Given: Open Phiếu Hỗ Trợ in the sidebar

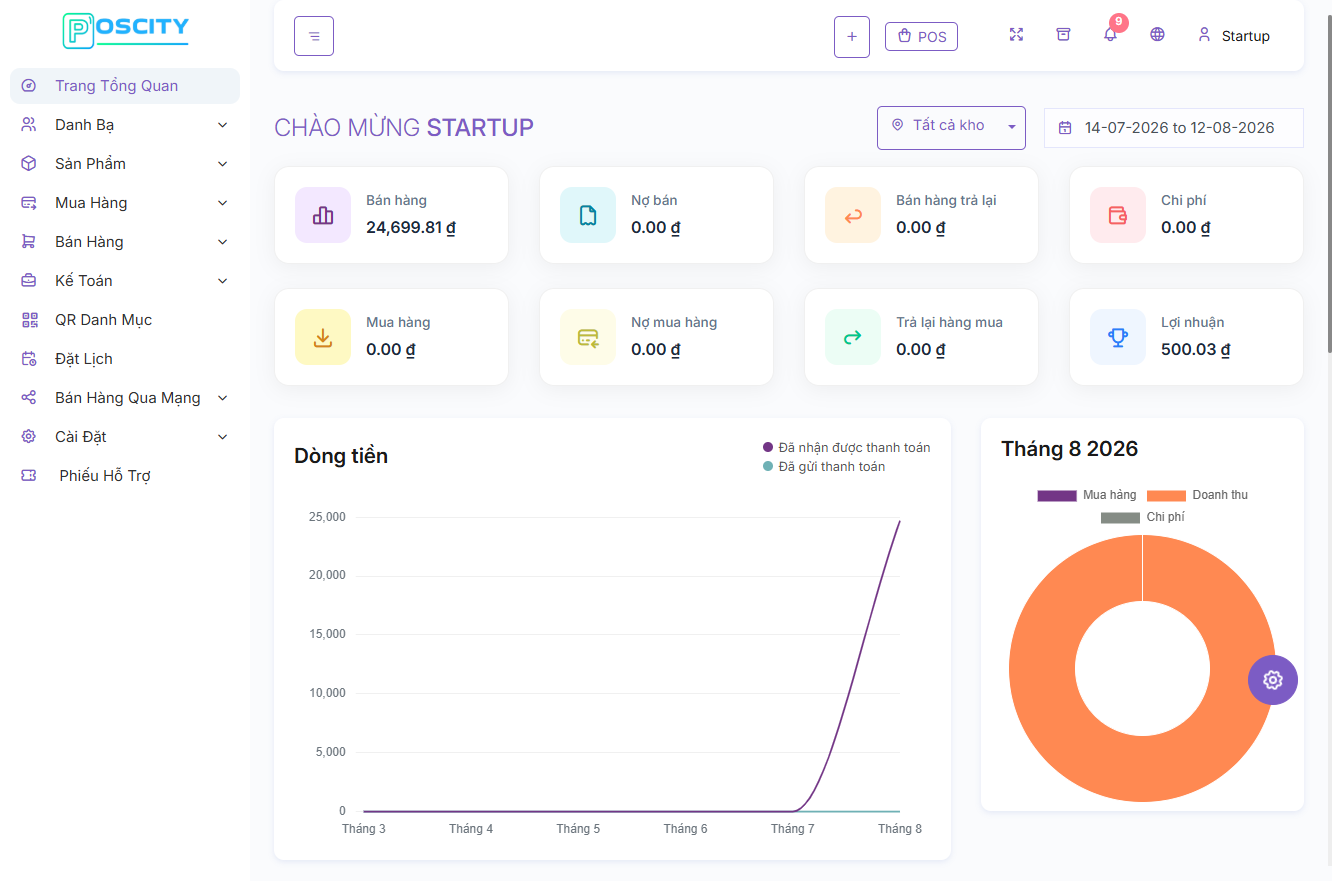Looking at the screenshot, I should coord(125,476).
